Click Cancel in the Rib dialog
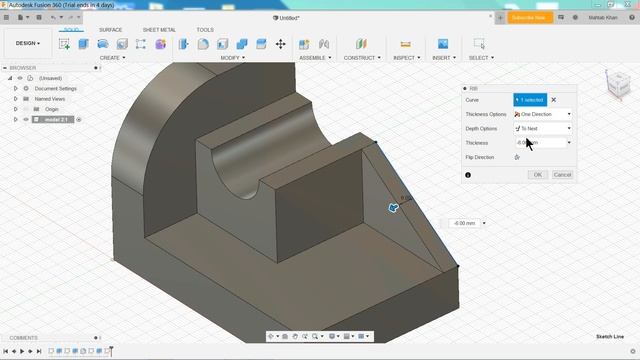The image size is (640, 360). coord(562,175)
